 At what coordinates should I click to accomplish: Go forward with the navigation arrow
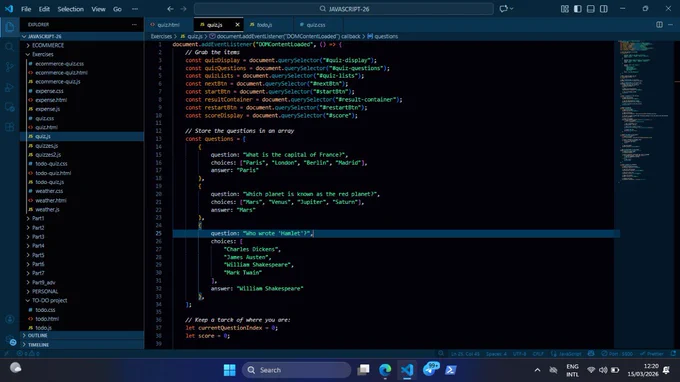(x=183, y=9)
